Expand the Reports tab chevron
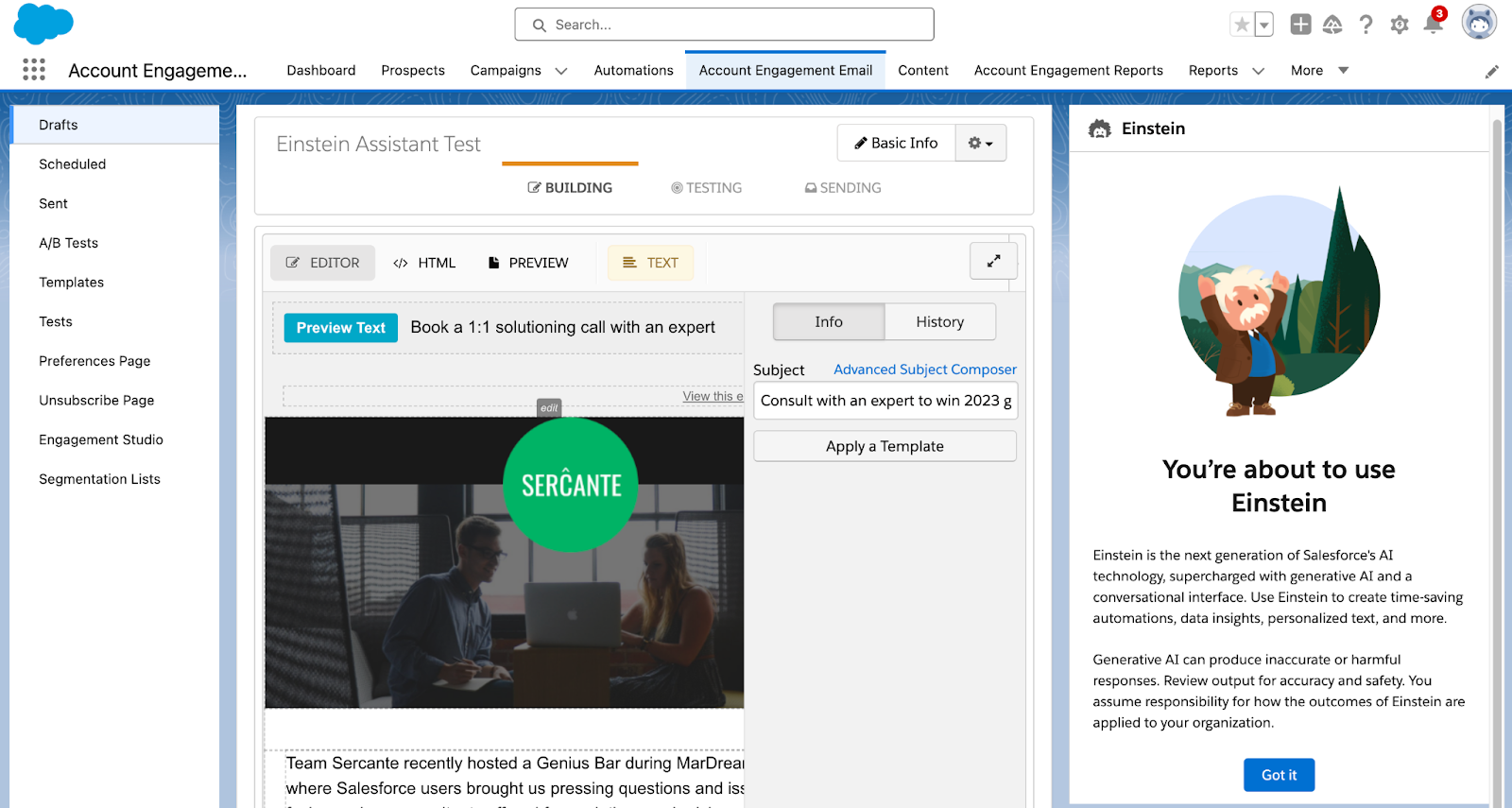 coord(1258,71)
